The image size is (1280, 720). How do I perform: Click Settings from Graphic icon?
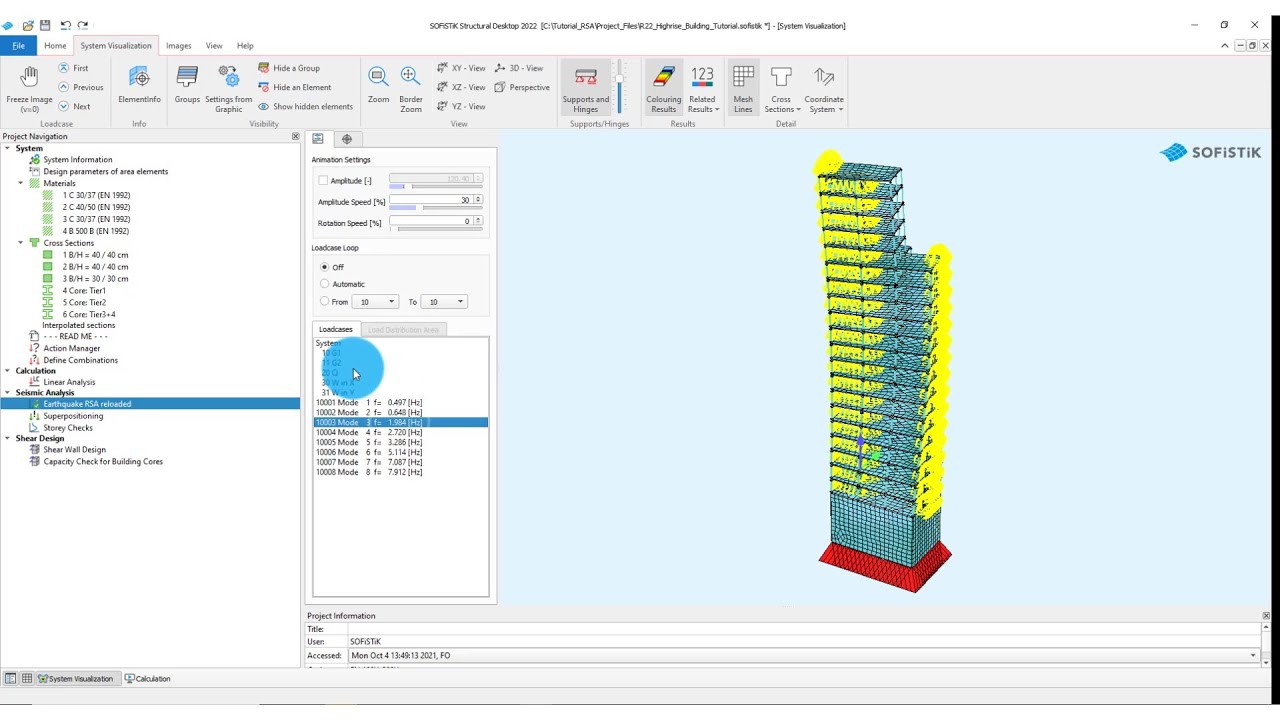pyautogui.click(x=228, y=78)
